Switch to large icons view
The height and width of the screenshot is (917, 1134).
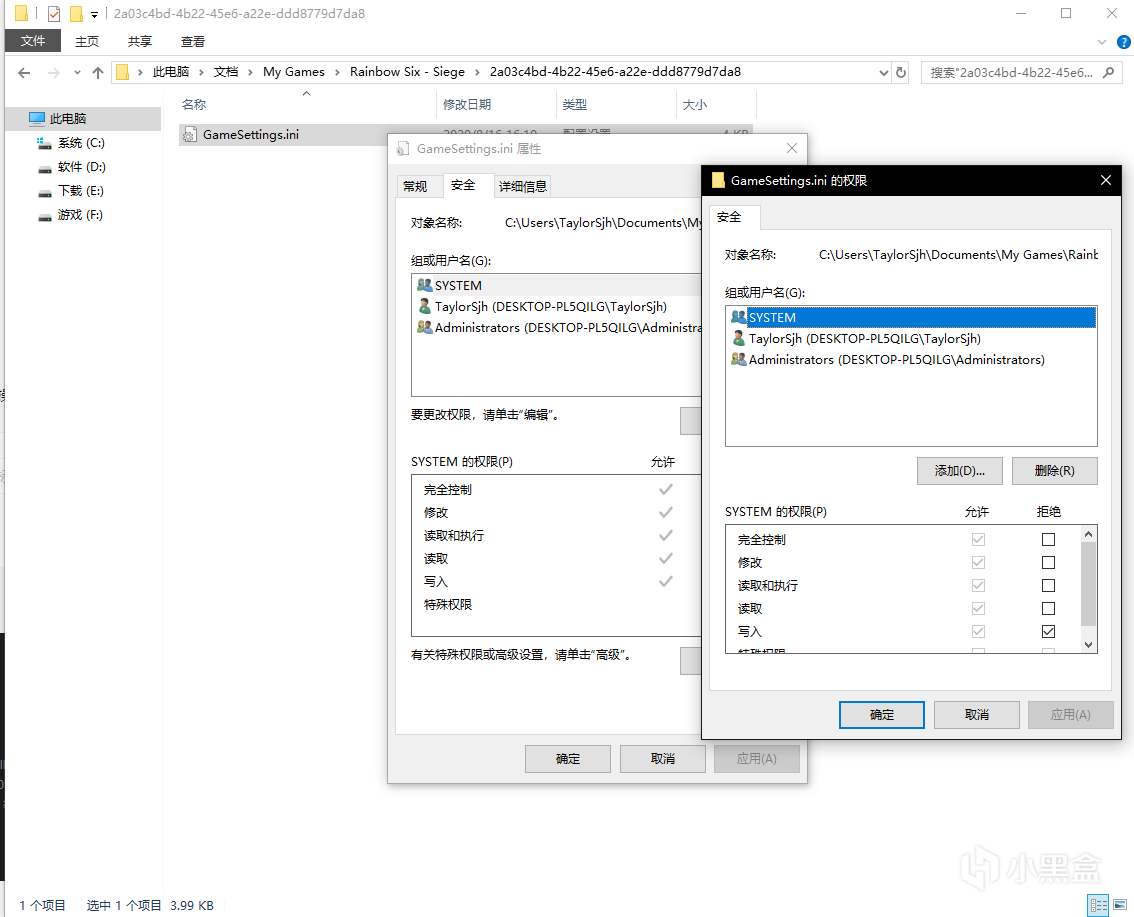(x=1120, y=905)
